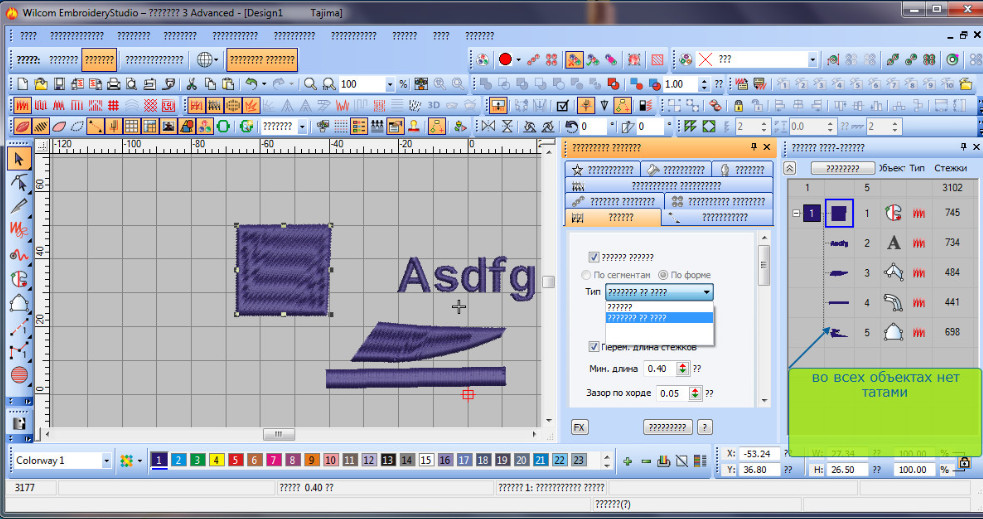Click the magnifier Zoom icon
Image resolution: width=983 pixels, height=519 pixels.
311,84
